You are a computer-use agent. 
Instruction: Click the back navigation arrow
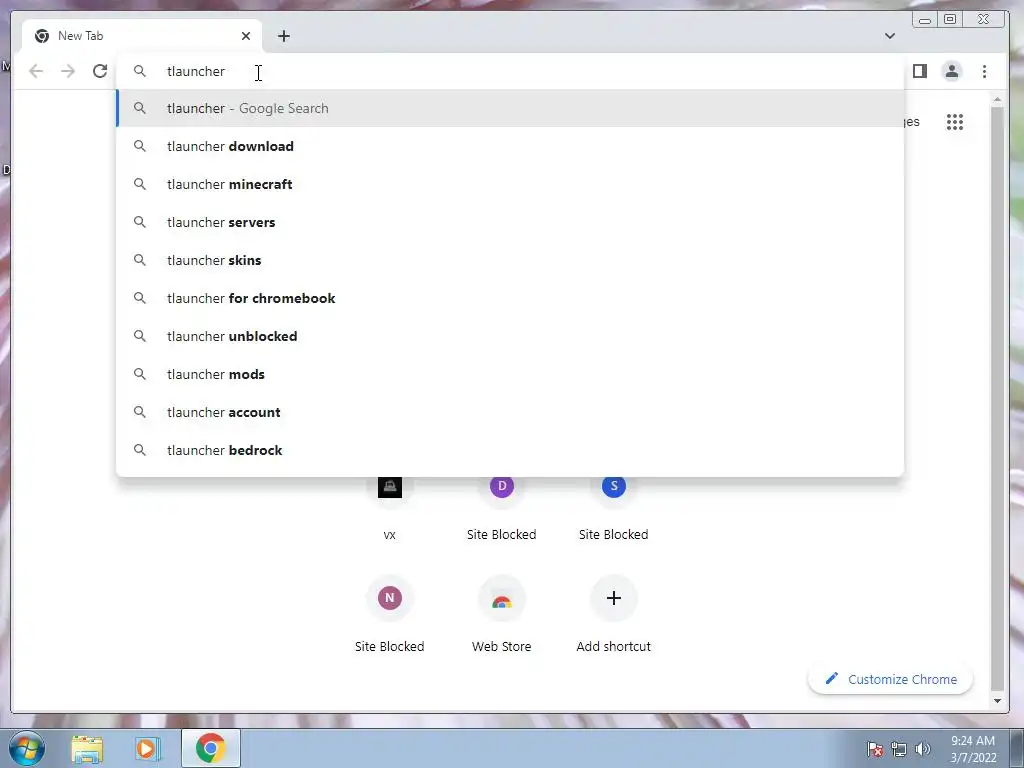point(36,71)
